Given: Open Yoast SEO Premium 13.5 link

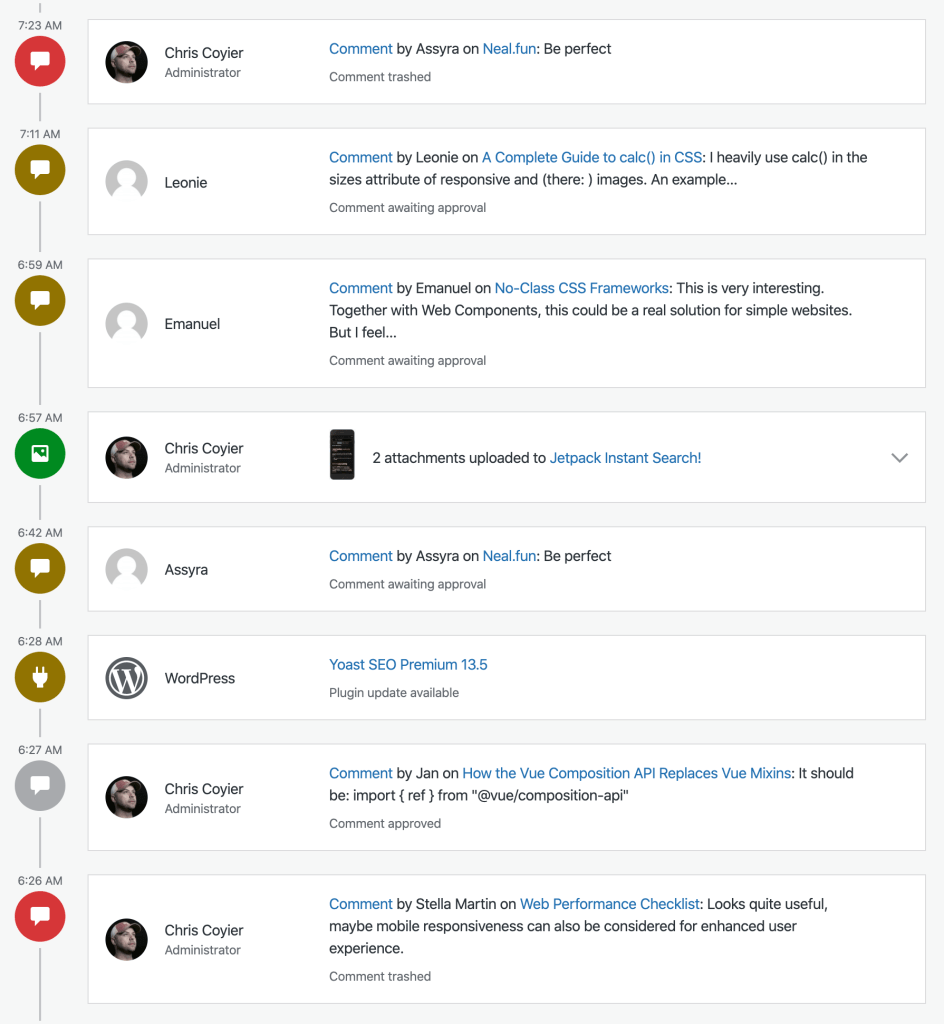Looking at the screenshot, I should pos(408,664).
